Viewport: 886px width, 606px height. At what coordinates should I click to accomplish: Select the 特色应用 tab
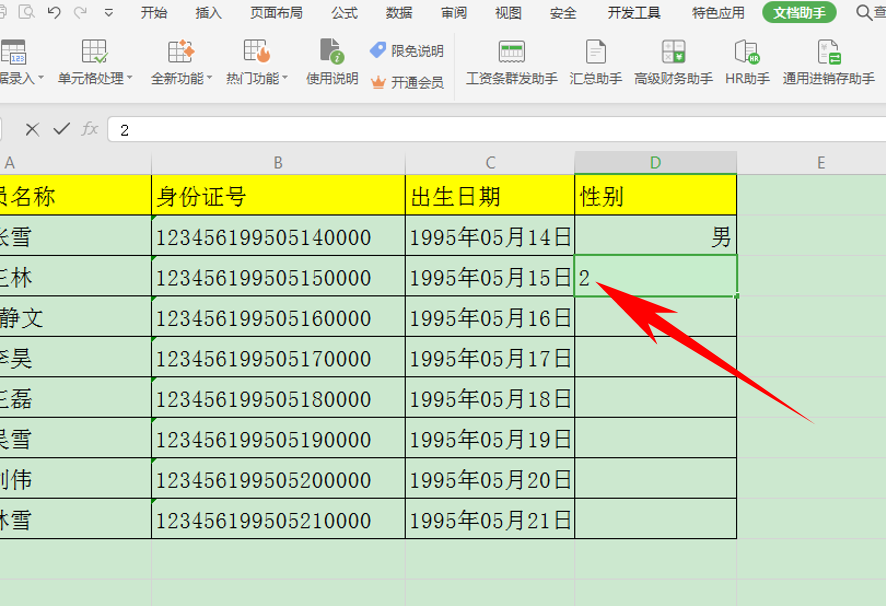(x=718, y=12)
